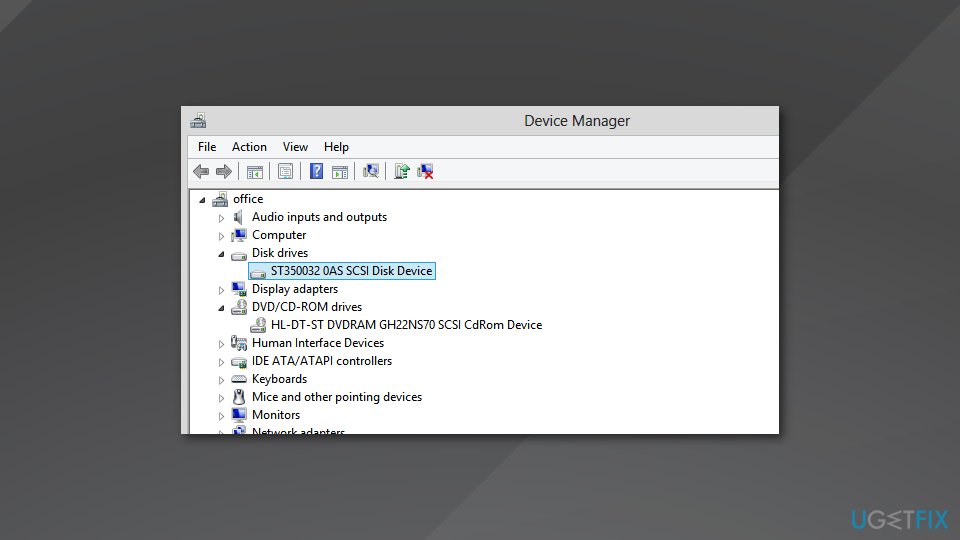Click the Forward arrow toolbar button

click(223, 171)
